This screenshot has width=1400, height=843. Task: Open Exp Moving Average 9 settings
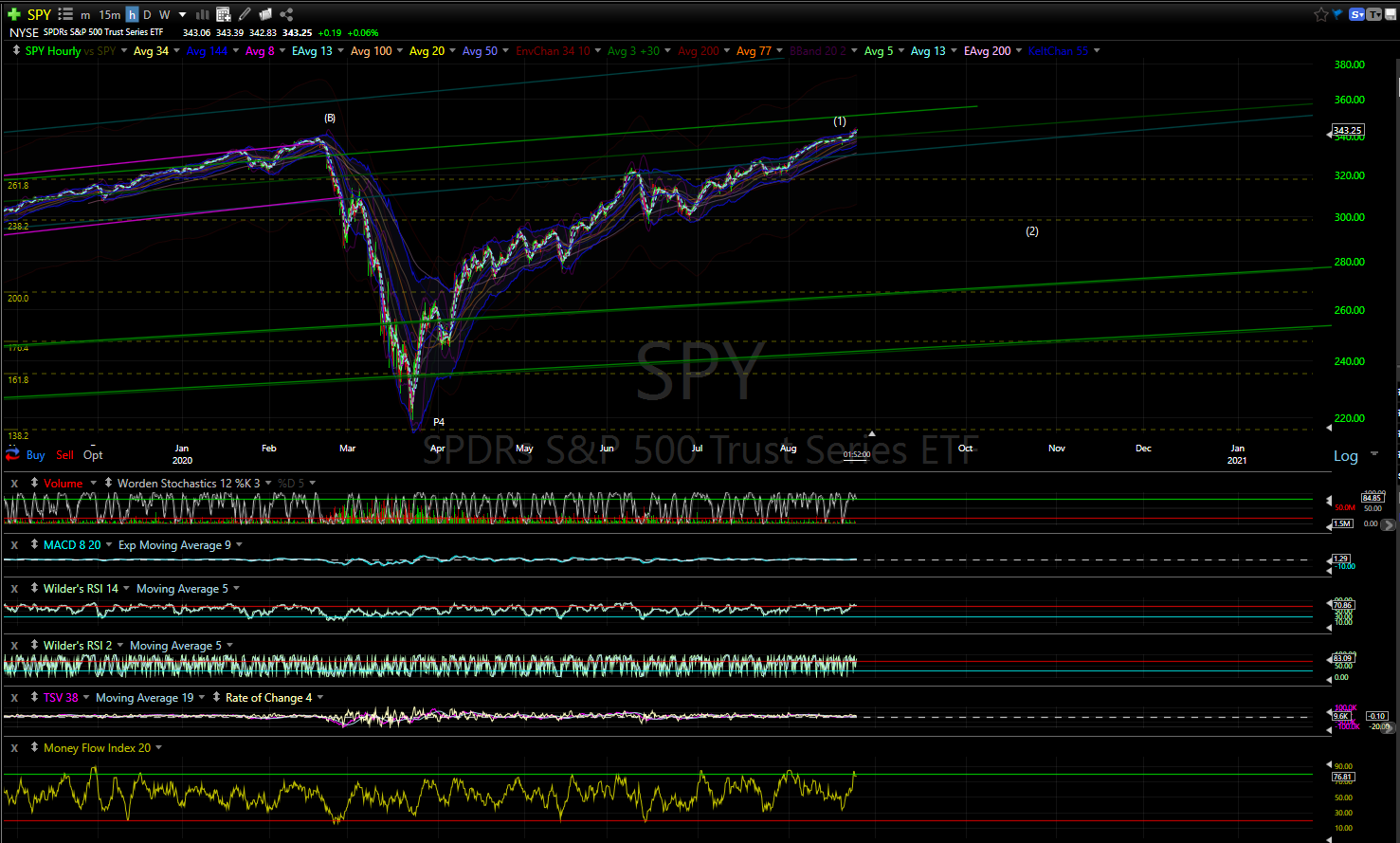point(174,545)
